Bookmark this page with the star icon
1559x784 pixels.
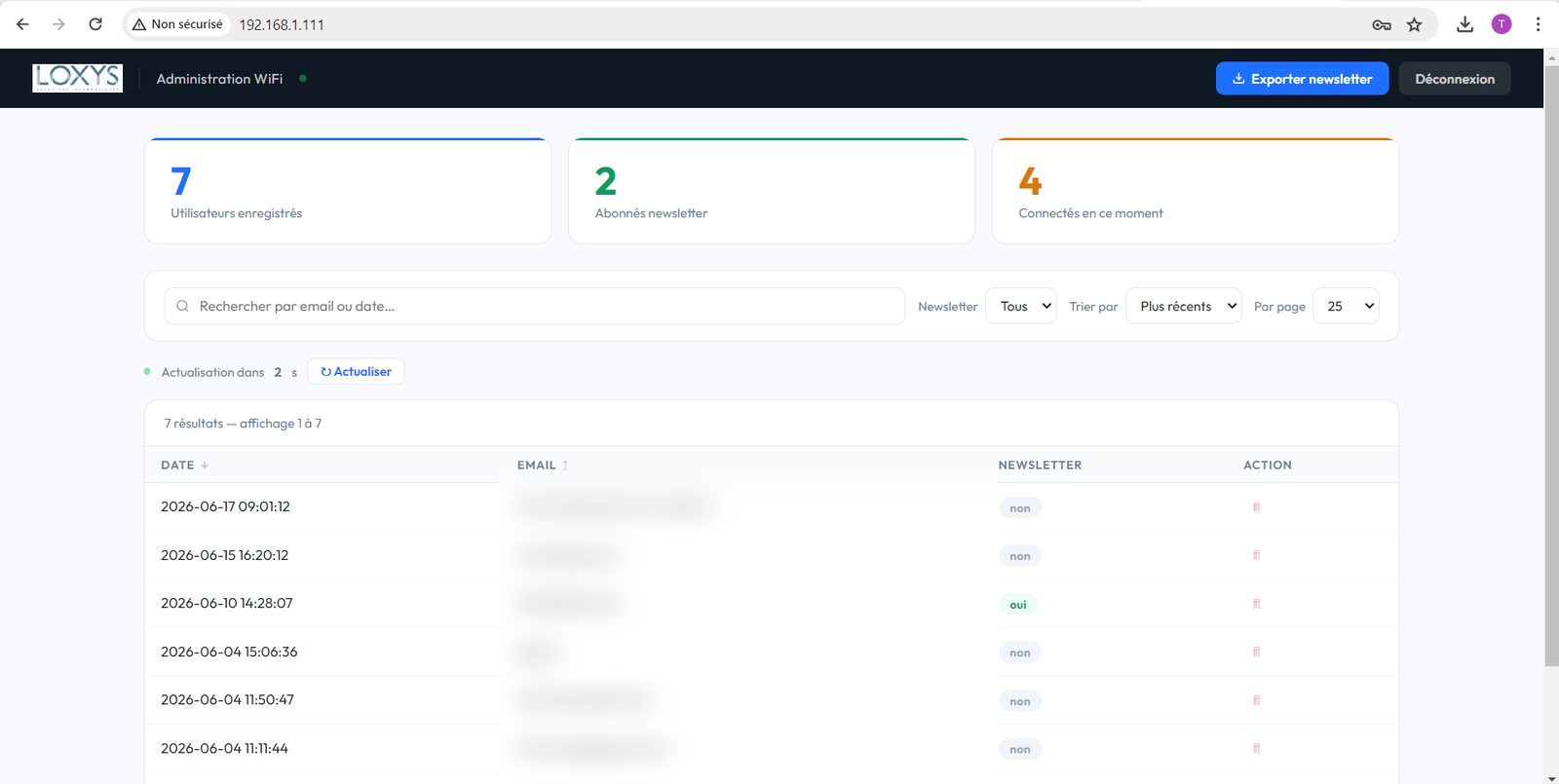1415,24
